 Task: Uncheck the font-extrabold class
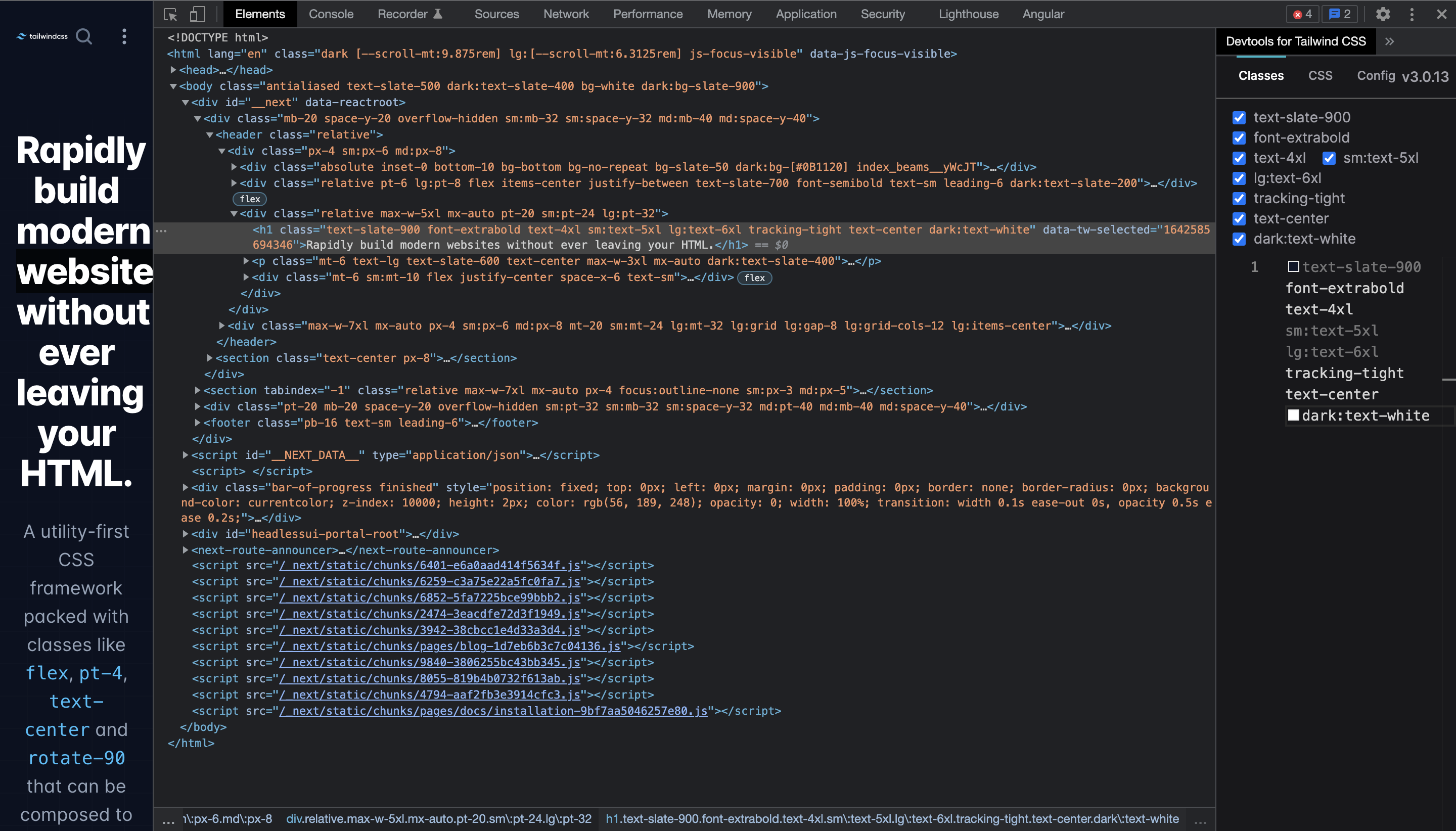1239,137
